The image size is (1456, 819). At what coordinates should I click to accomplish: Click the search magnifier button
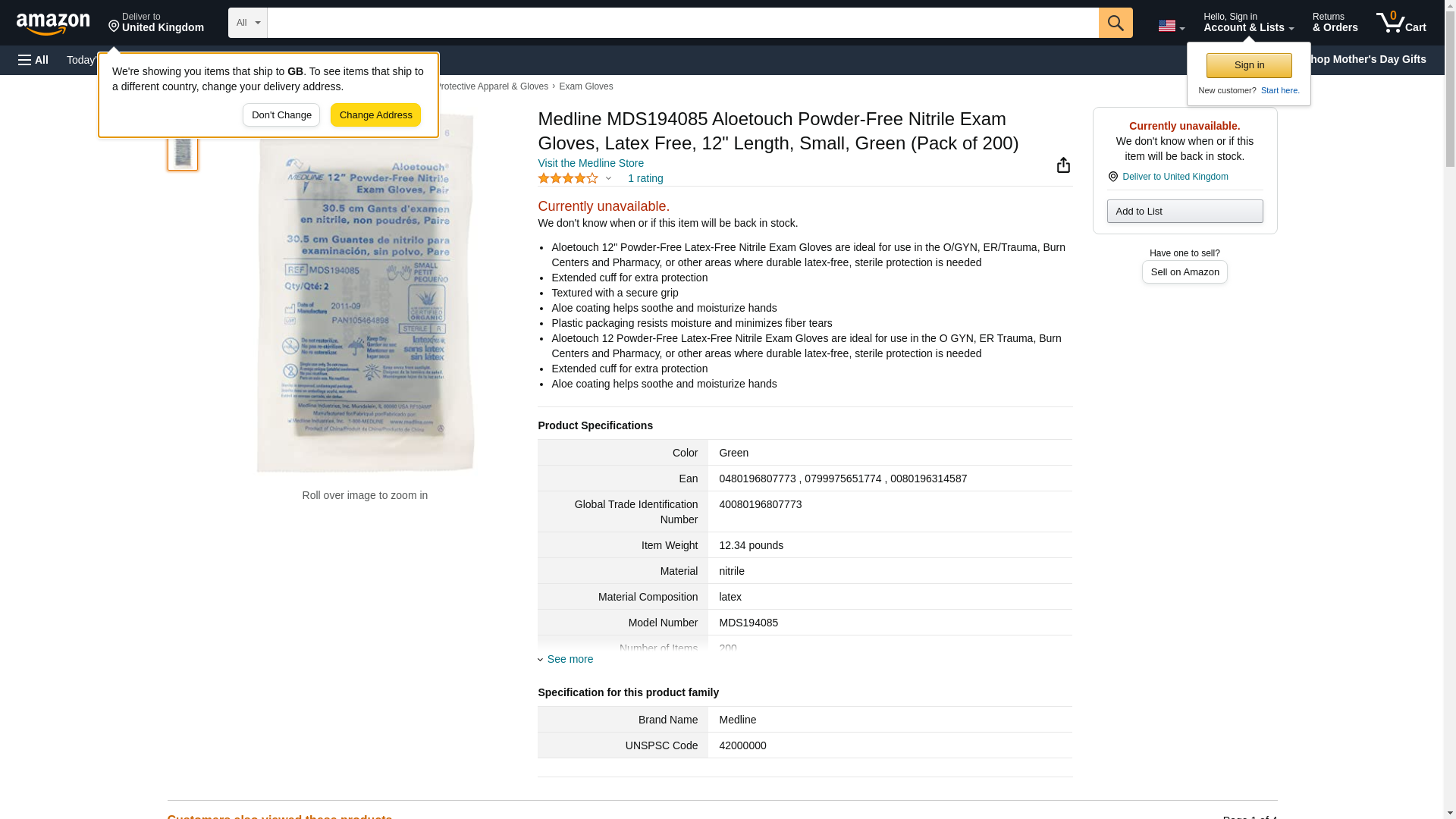tap(1115, 23)
